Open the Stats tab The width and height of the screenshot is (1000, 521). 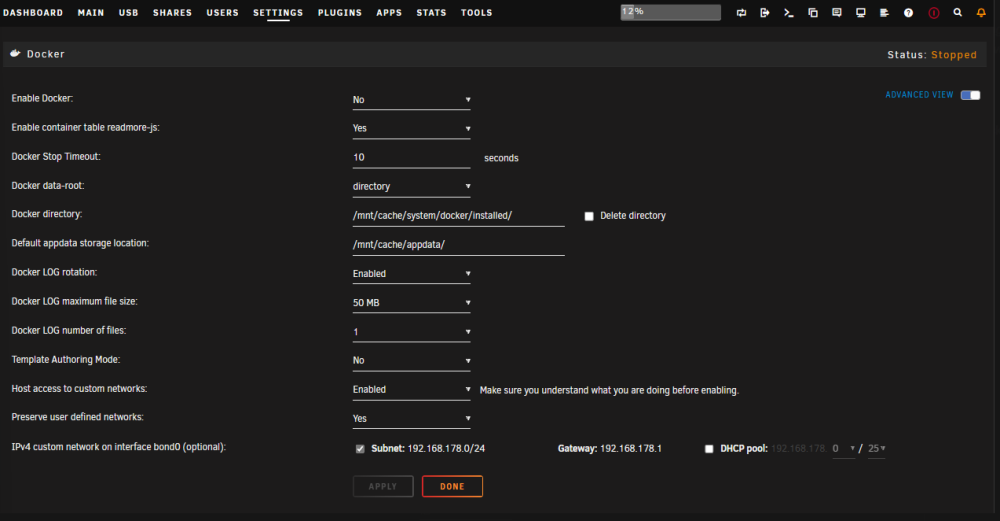point(431,13)
